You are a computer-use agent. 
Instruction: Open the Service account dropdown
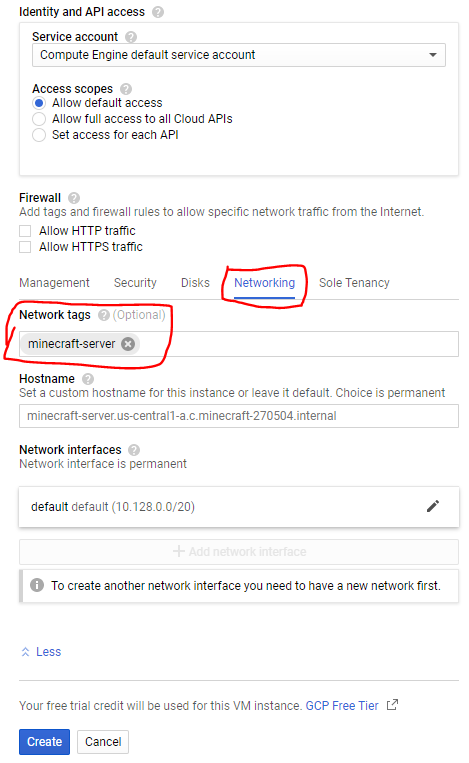(239, 55)
